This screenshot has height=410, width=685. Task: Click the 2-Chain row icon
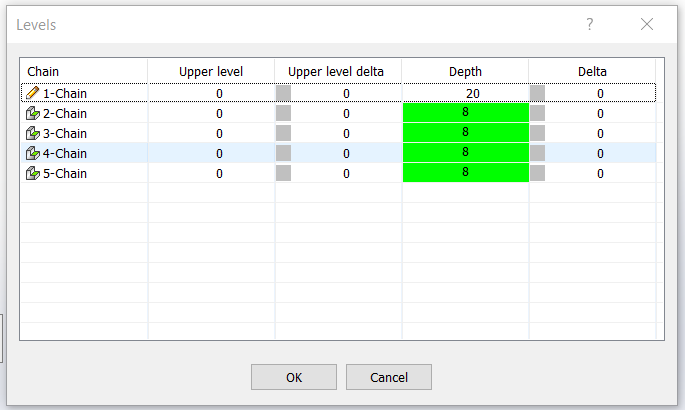point(33,113)
